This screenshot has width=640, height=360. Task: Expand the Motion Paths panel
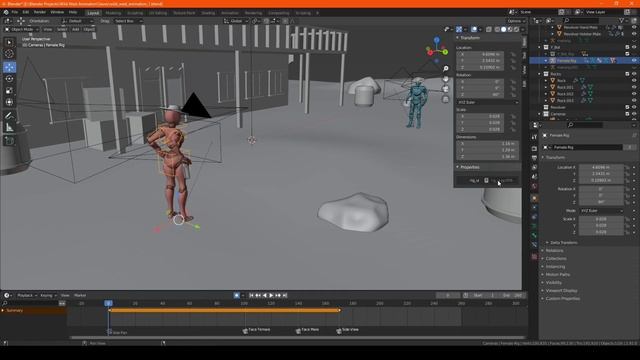pyautogui.click(x=557, y=274)
